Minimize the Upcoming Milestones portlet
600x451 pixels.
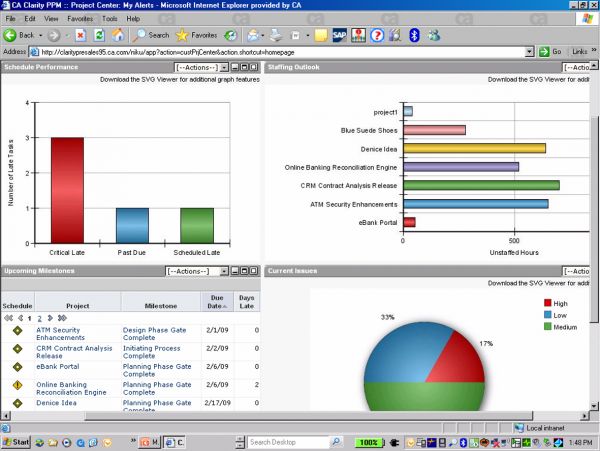coord(235,271)
